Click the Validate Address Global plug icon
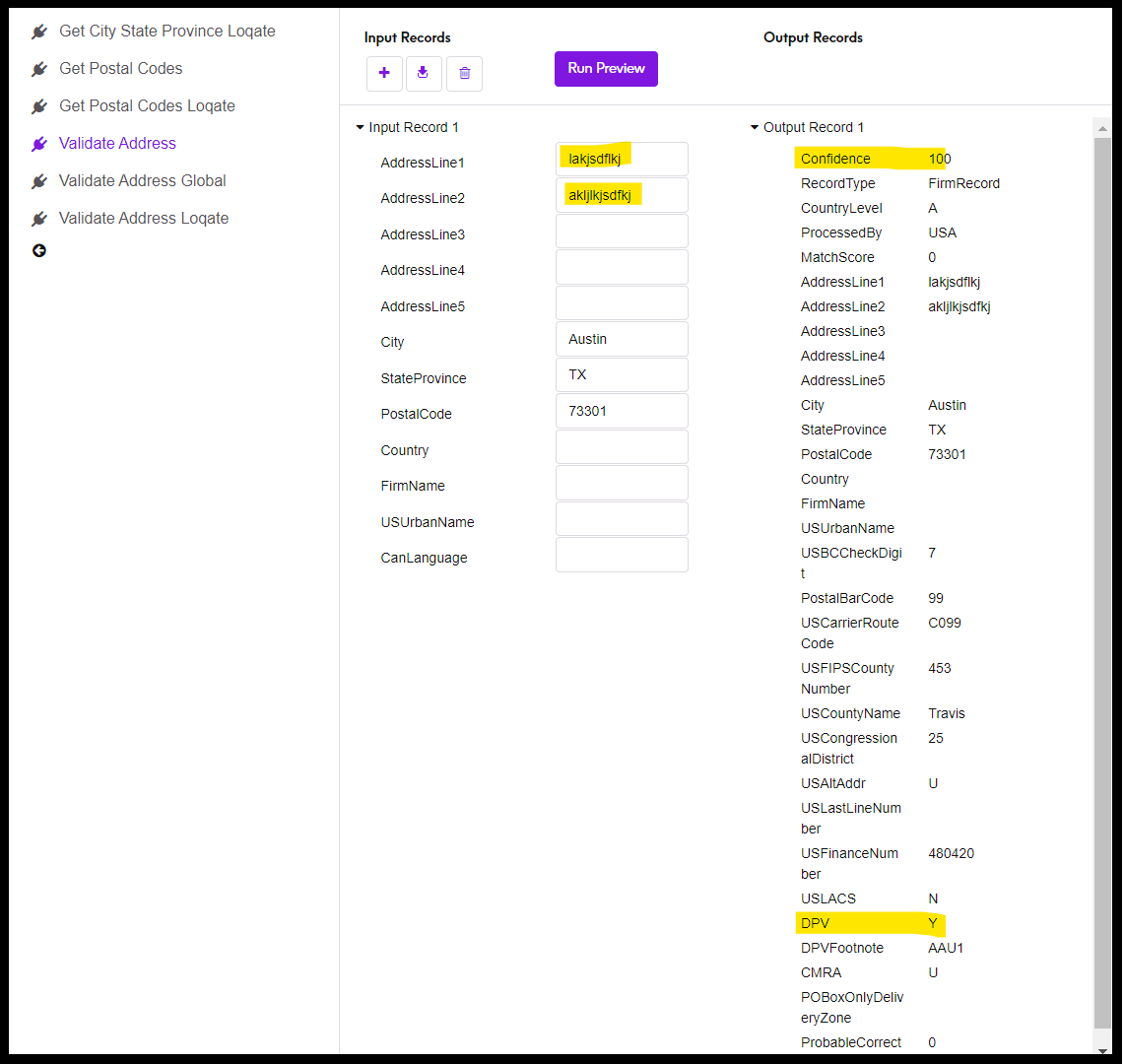Viewport: 1124px width, 1064px height. point(38,180)
